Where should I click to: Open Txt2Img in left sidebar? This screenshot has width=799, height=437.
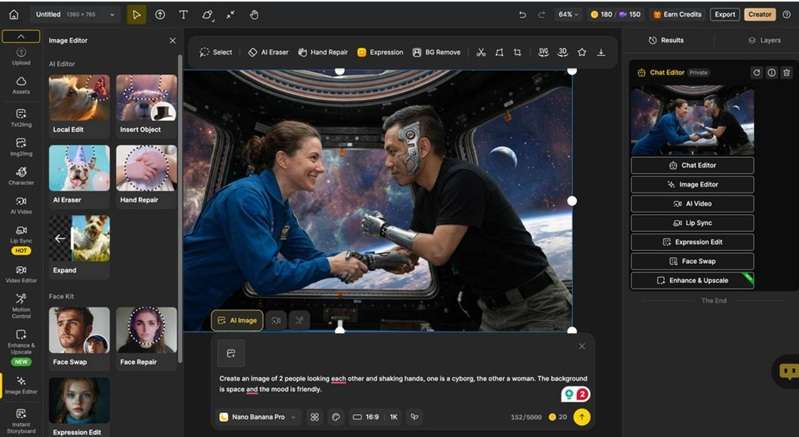(x=21, y=118)
